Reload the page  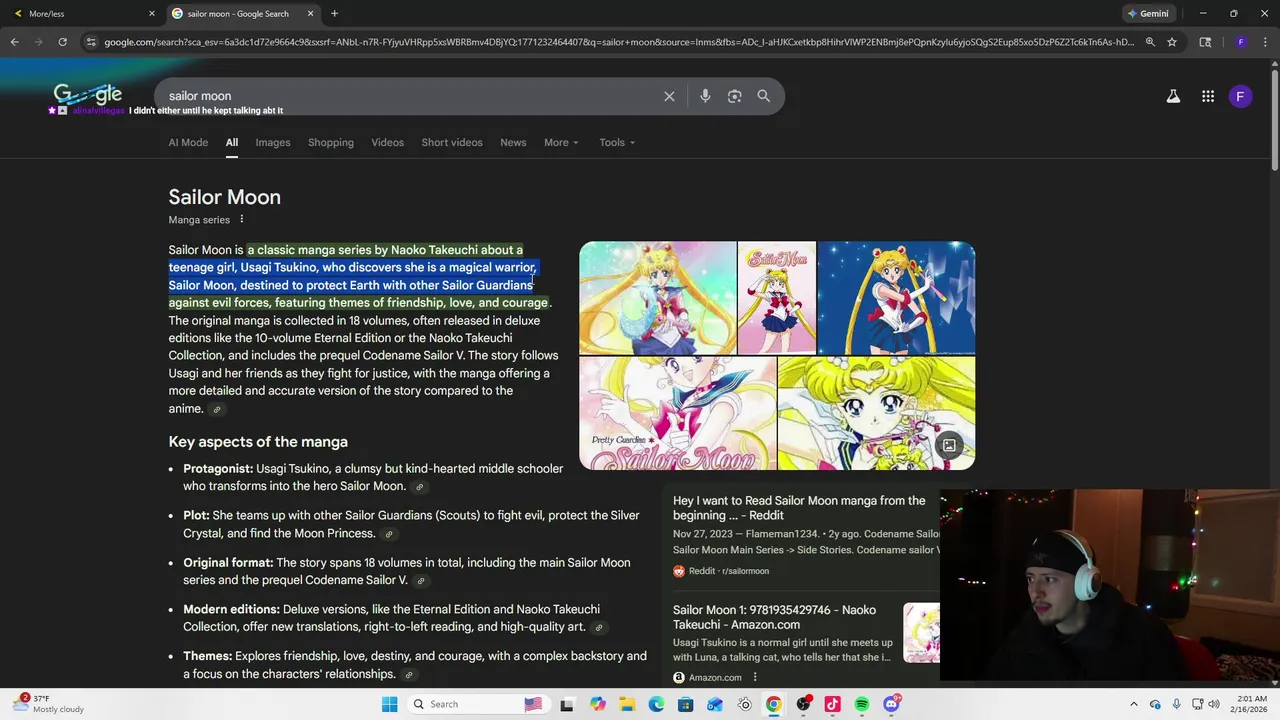pyautogui.click(x=62, y=42)
